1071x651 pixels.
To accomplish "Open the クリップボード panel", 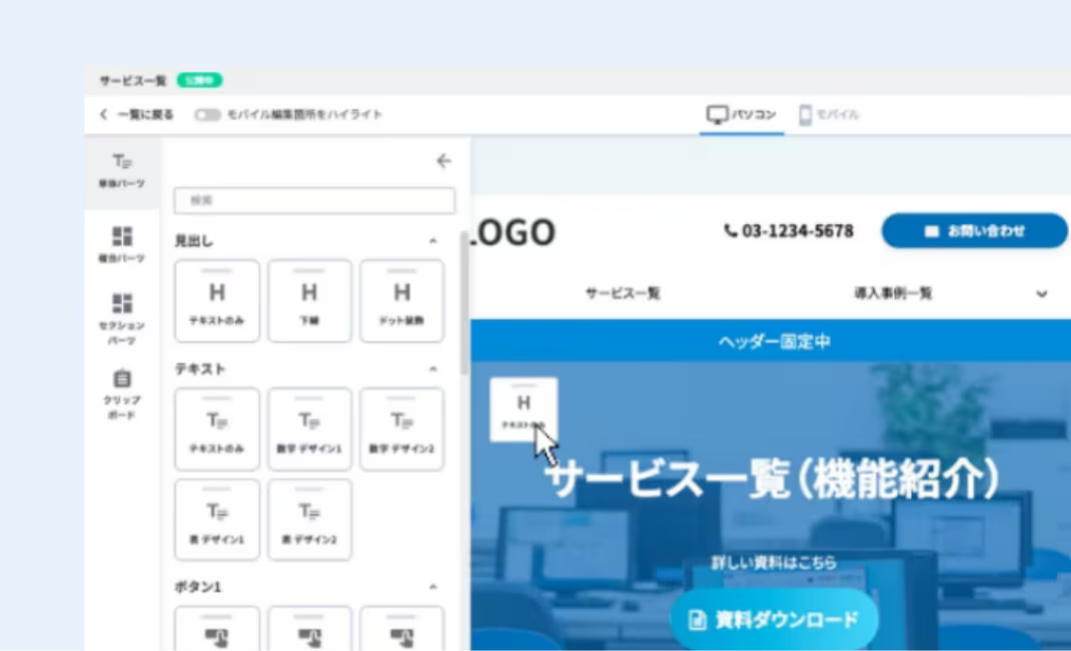I will pyautogui.click(x=121, y=393).
